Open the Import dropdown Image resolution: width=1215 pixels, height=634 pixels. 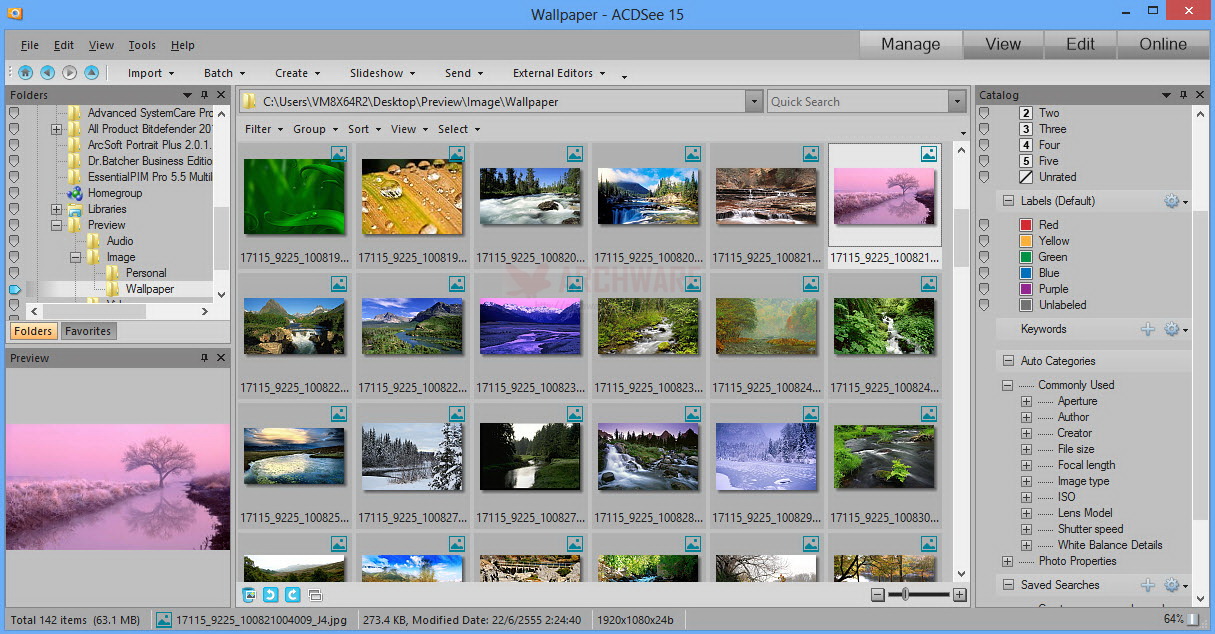coord(151,73)
